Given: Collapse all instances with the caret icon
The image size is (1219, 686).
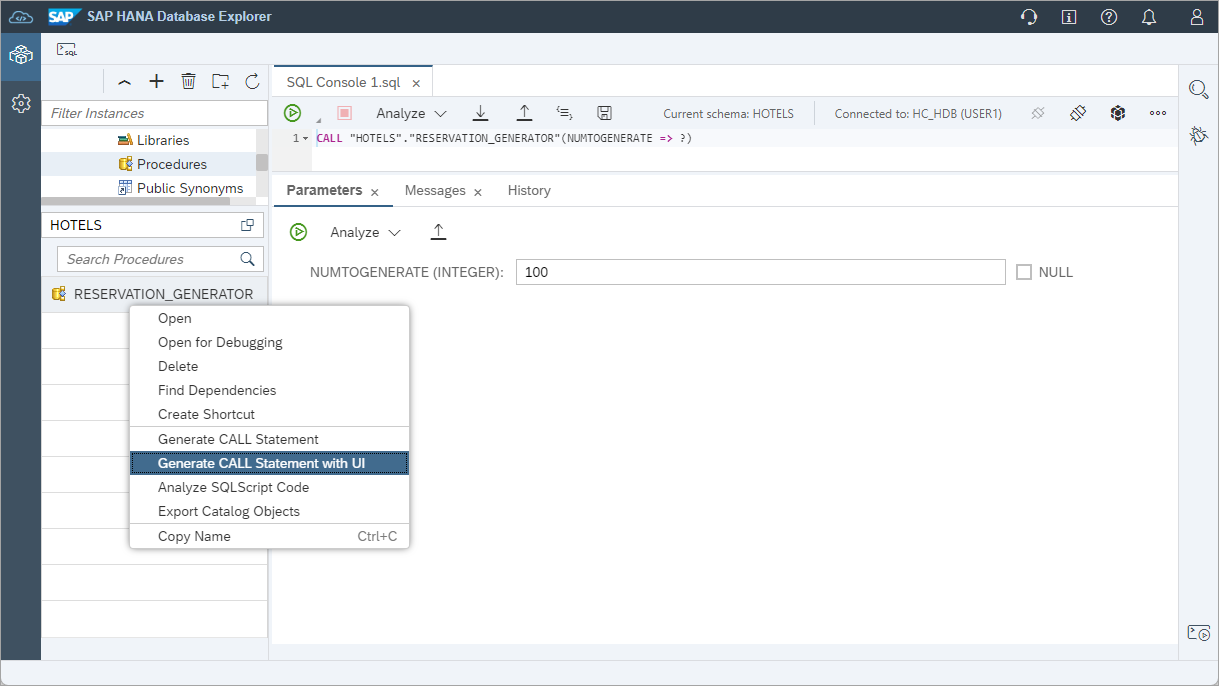Looking at the screenshot, I should (124, 82).
